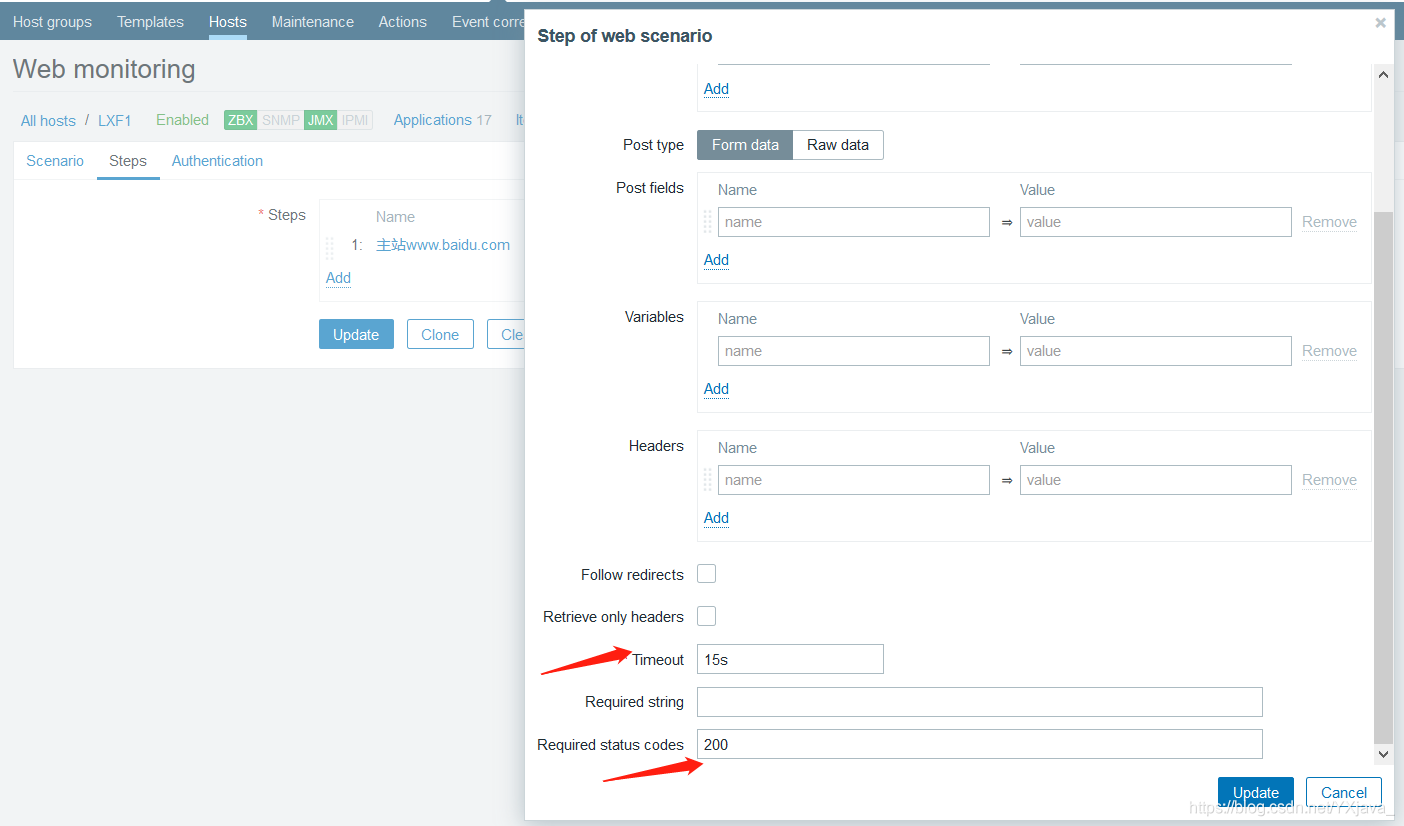The width and height of the screenshot is (1404, 826).
Task: Open the Maintenance menu item
Action: [313, 21]
